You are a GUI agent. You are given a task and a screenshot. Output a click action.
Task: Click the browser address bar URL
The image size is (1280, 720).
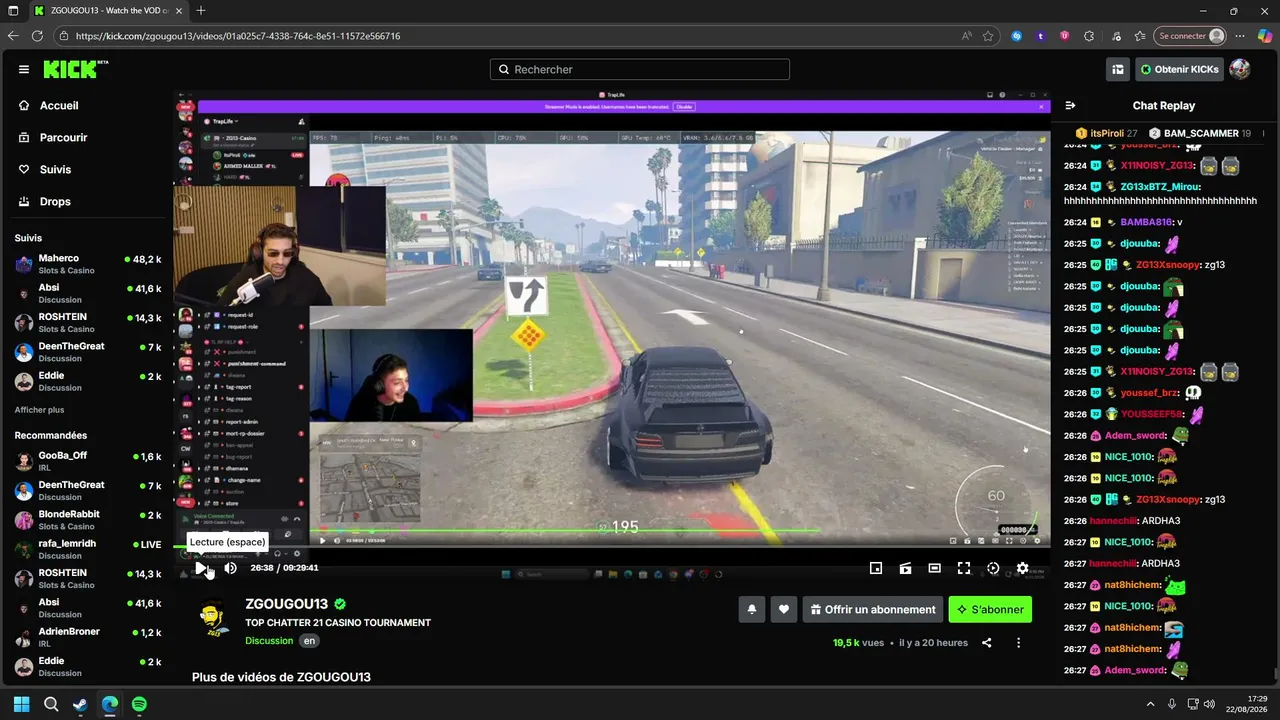point(238,36)
